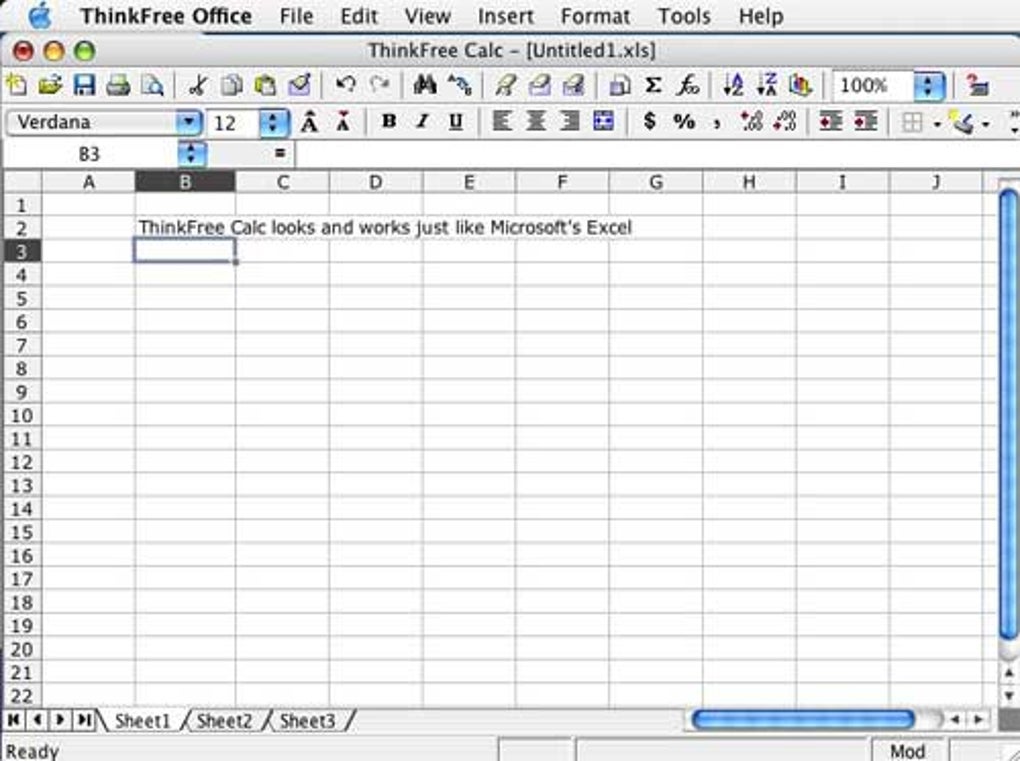Increase the decimal places
The height and width of the screenshot is (761, 1020).
751,122
